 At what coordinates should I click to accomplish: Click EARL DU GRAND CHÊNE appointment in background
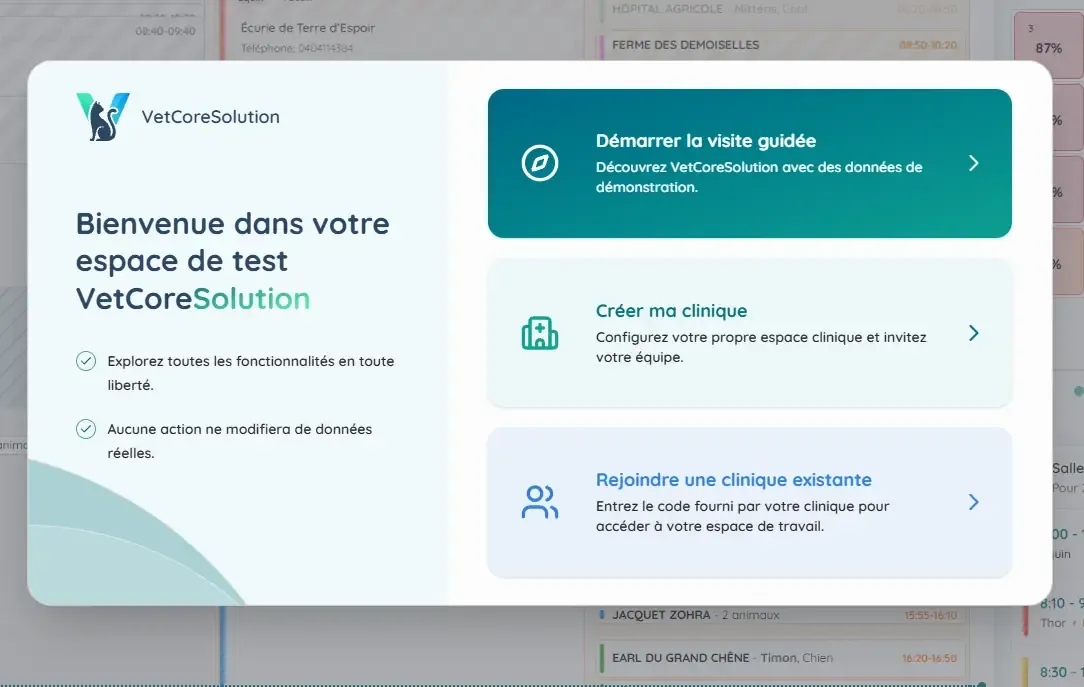click(781, 658)
